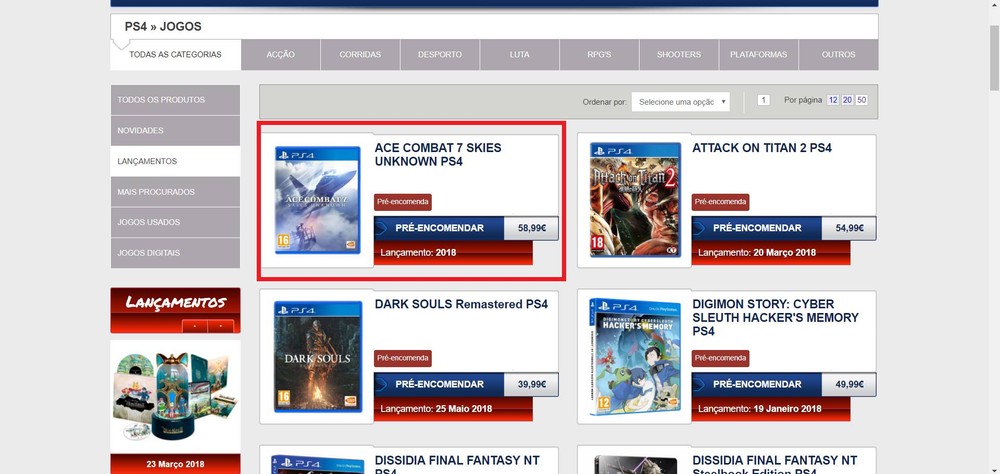Click the PS4 breadcrumb link
This screenshot has height=474, width=1000.
click(x=136, y=27)
